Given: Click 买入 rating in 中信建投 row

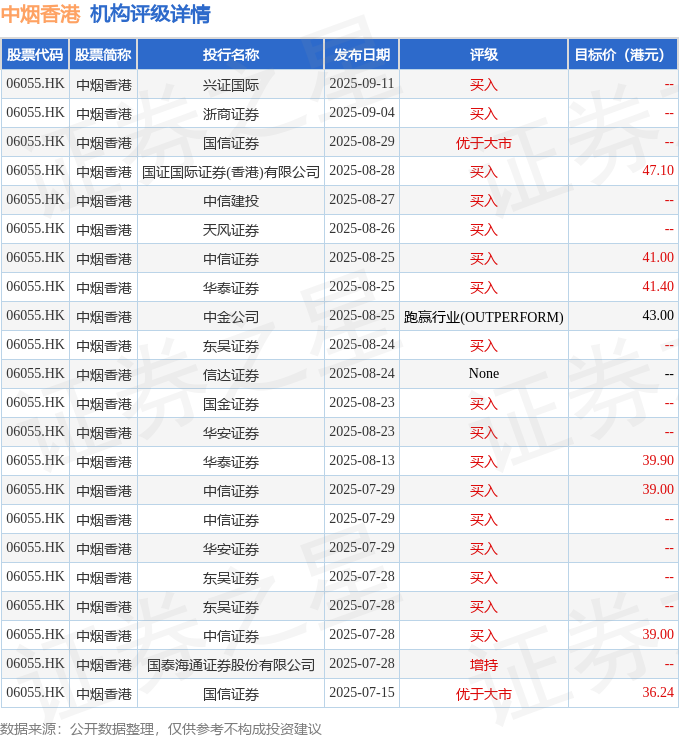Looking at the screenshot, I should [x=483, y=201].
